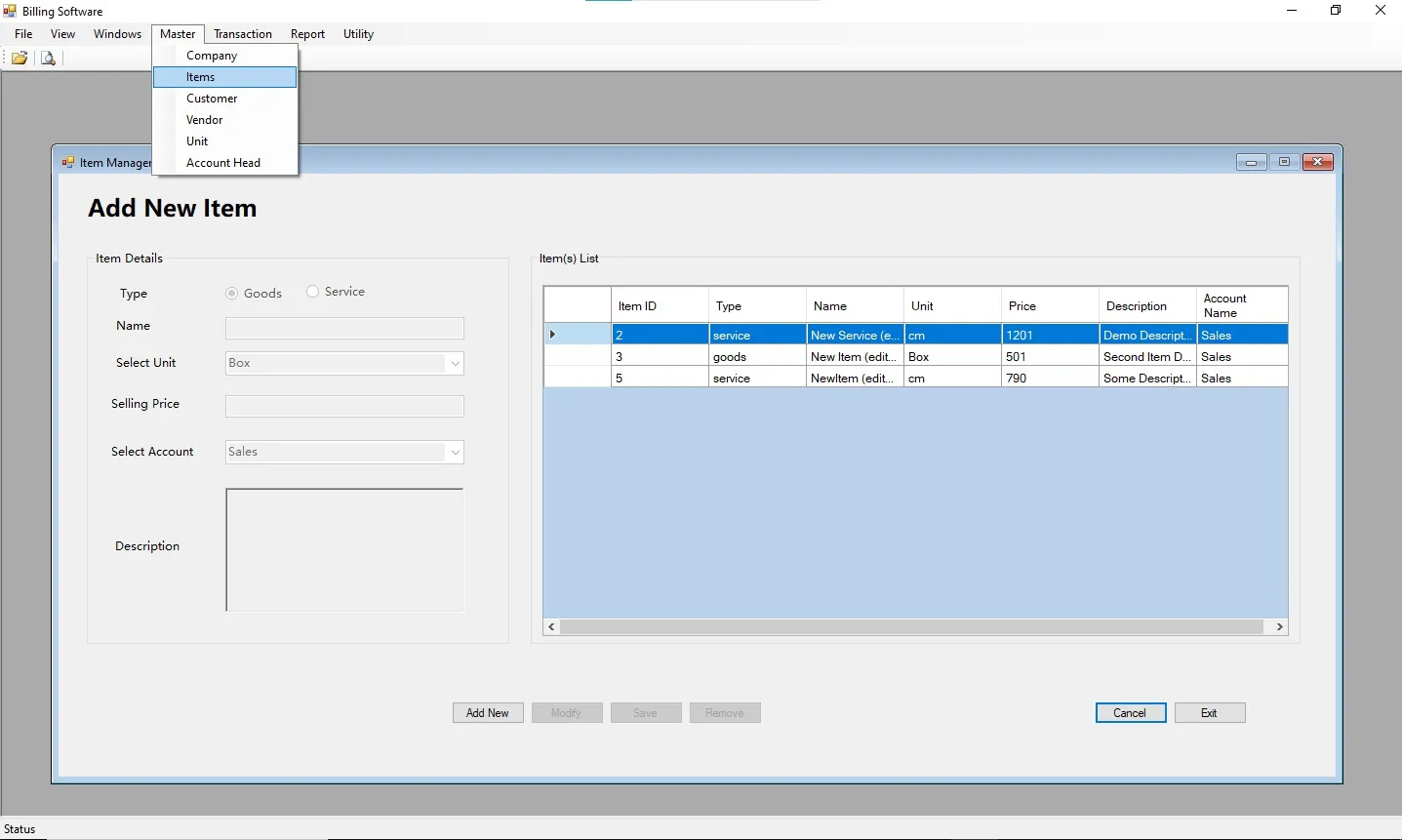Expand the Select Unit dropdown
Viewport: 1402px width, 840px height.
click(455, 364)
